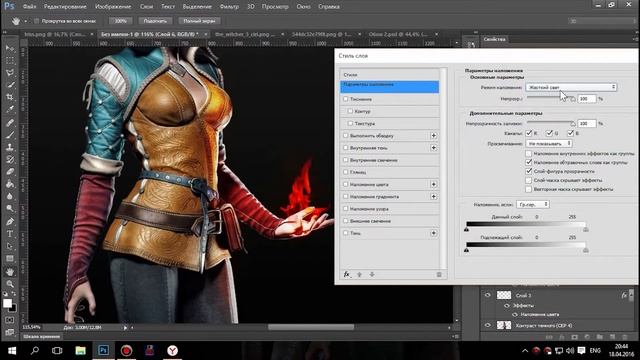640x360 pixels.
Task: Open the Наложение, если dropdown
Action: click(x=533, y=204)
